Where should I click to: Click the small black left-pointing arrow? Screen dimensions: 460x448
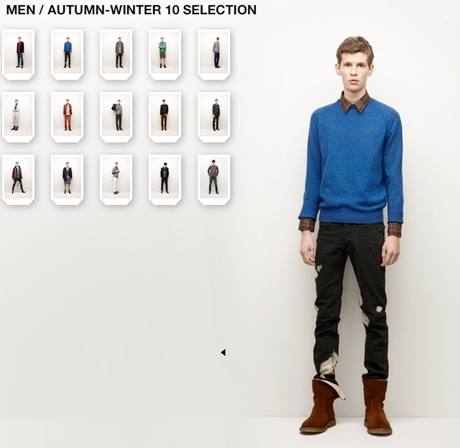(x=223, y=352)
